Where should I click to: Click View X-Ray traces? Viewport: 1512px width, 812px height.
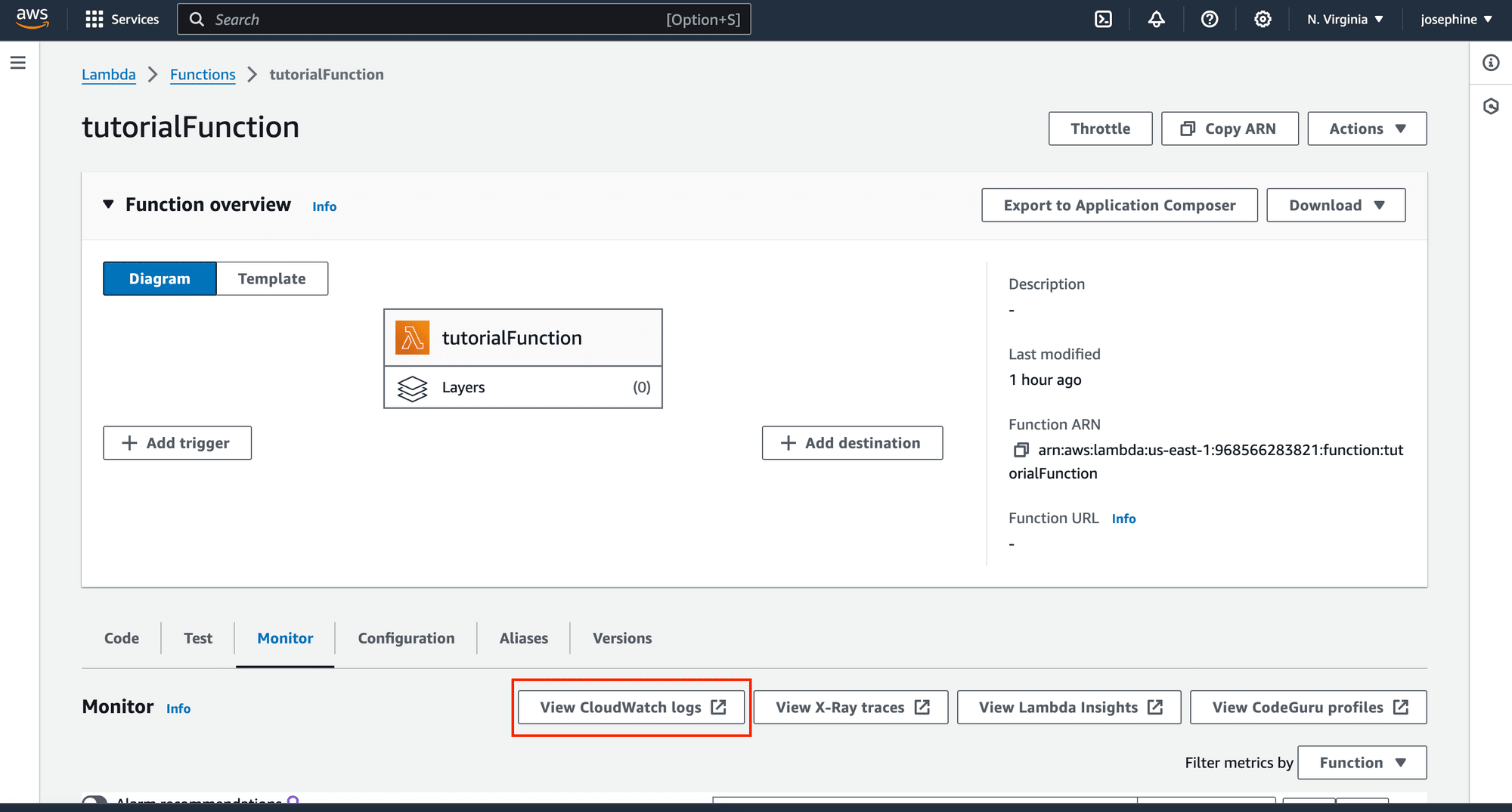pos(850,708)
